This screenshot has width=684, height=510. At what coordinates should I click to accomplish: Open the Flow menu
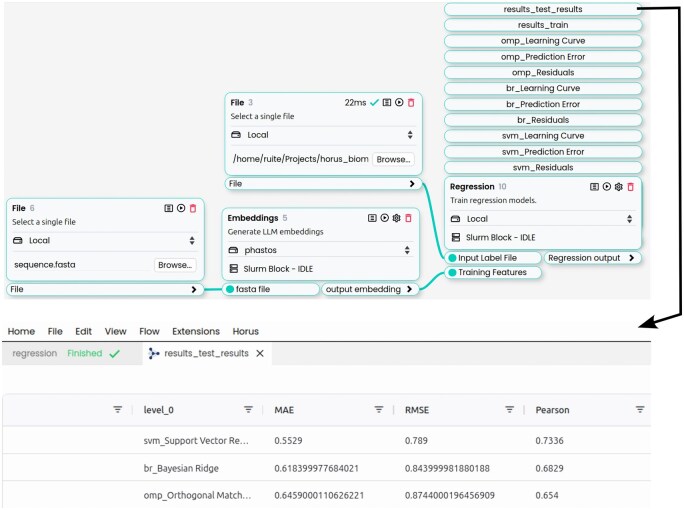pos(149,332)
